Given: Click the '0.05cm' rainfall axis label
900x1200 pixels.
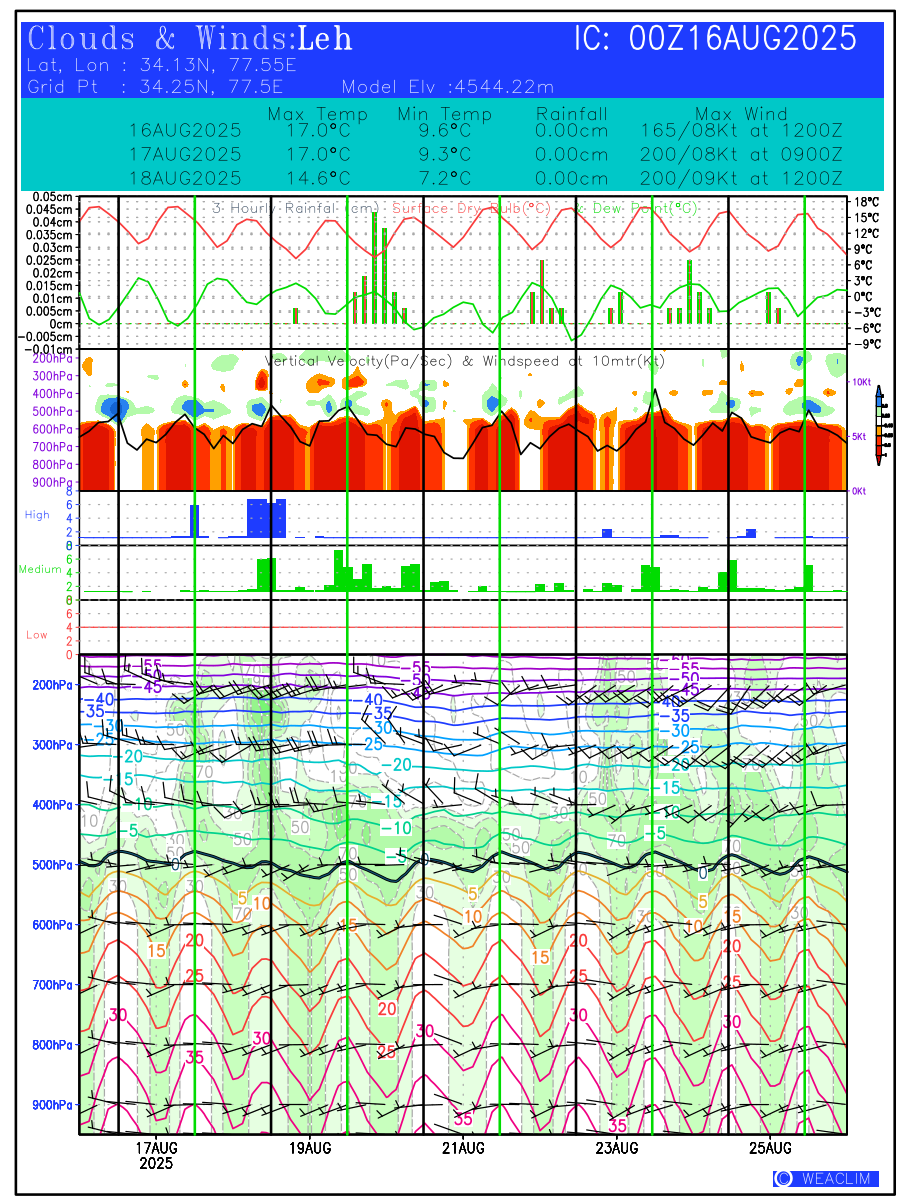Looking at the screenshot, I should pyautogui.click(x=51, y=196).
